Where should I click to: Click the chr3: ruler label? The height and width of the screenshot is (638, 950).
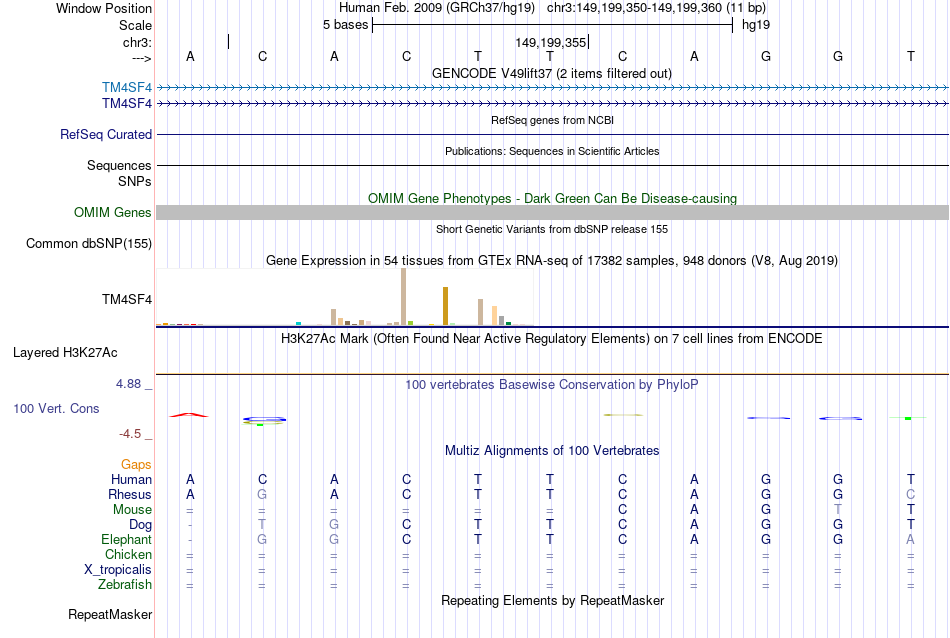click(137, 42)
